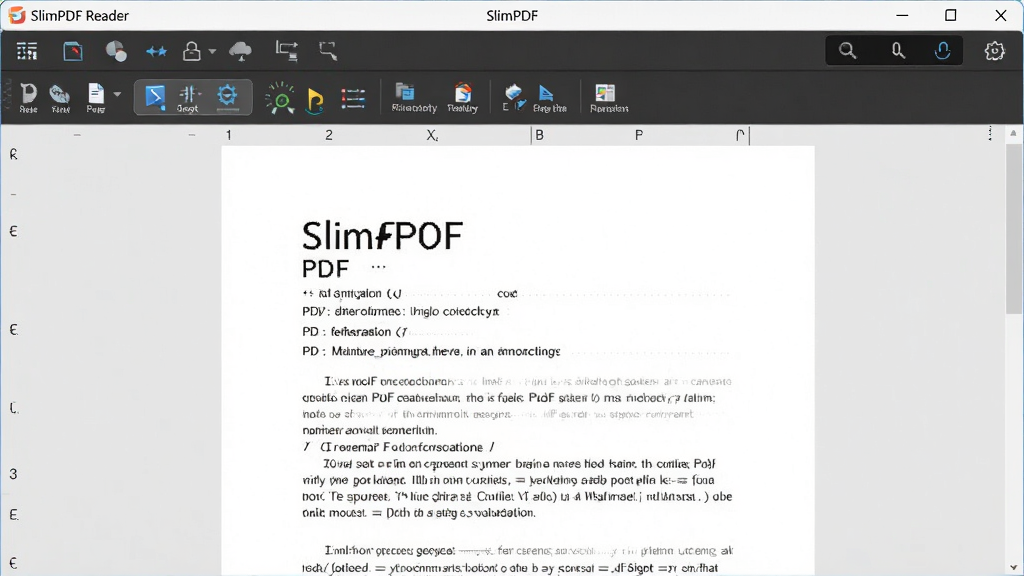Click ruler marker 'B'
The image size is (1024, 576).
click(539, 135)
